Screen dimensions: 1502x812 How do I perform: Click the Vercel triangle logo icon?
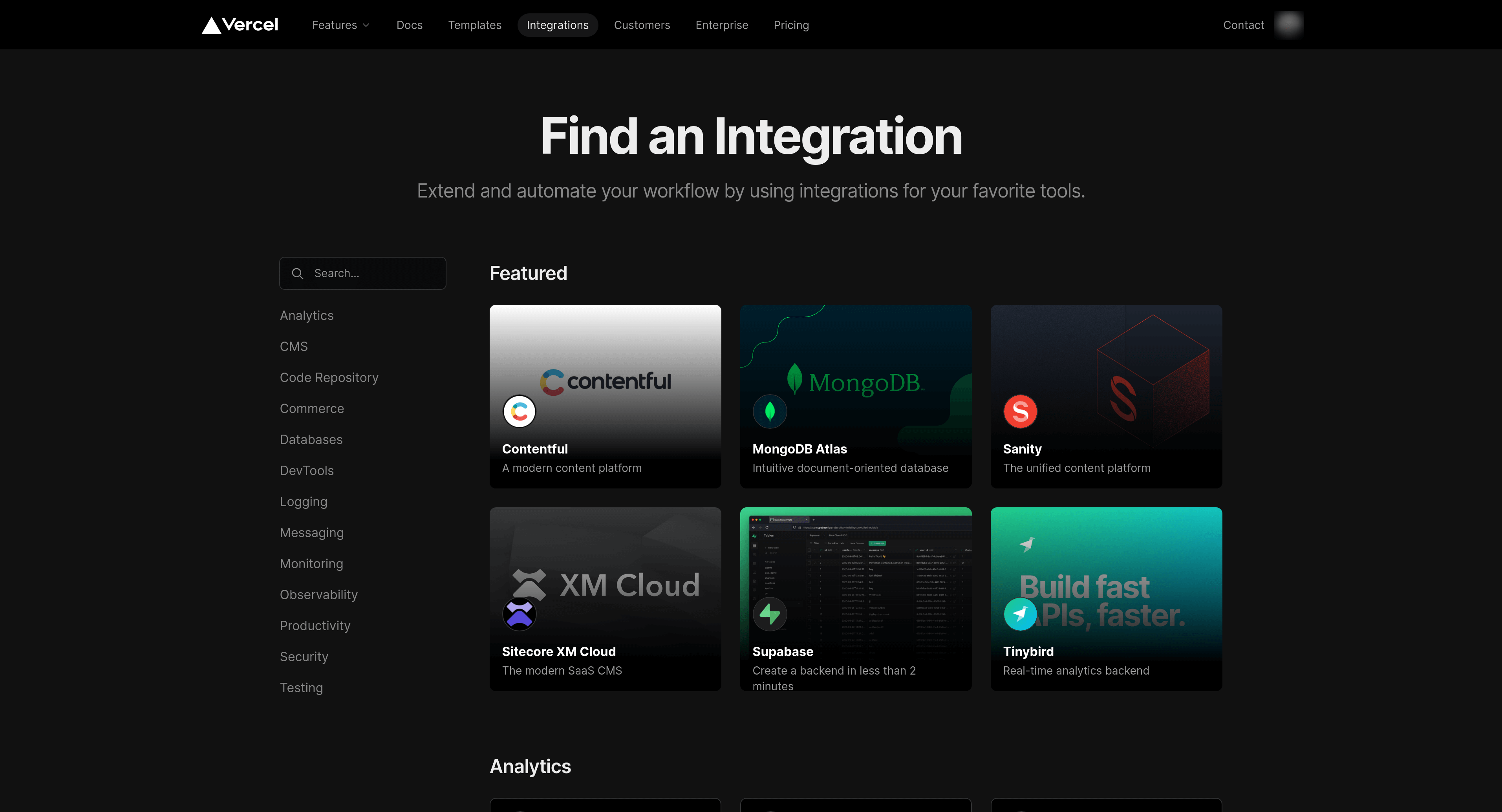(211, 24)
